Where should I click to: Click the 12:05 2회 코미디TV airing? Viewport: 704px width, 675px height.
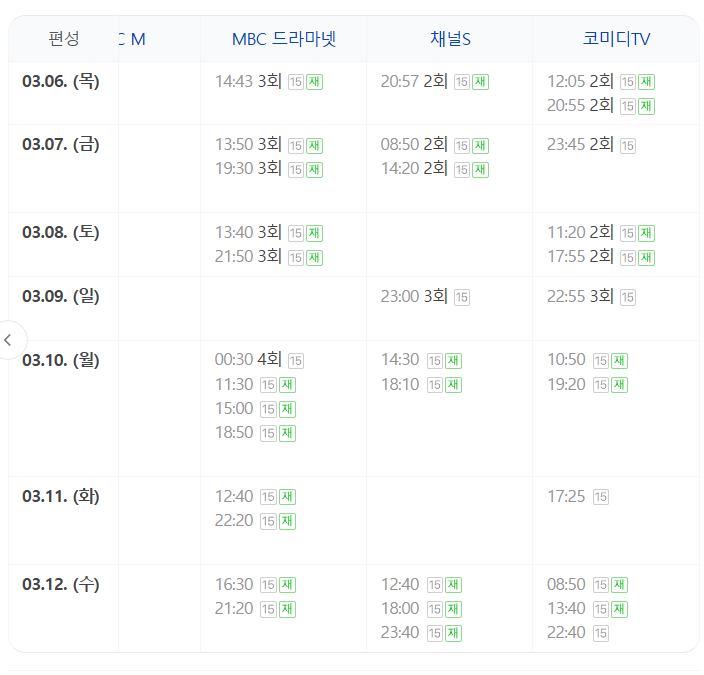click(x=580, y=81)
